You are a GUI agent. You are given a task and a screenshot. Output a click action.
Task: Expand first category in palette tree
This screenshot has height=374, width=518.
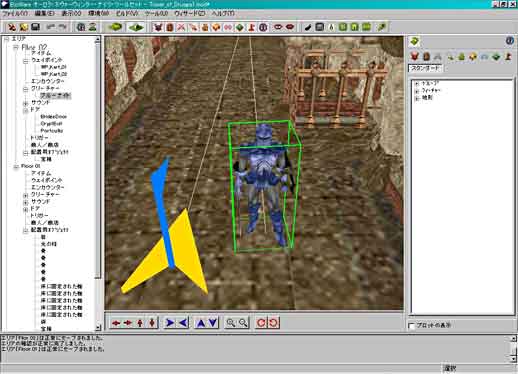pyautogui.click(x=417, y=83)
